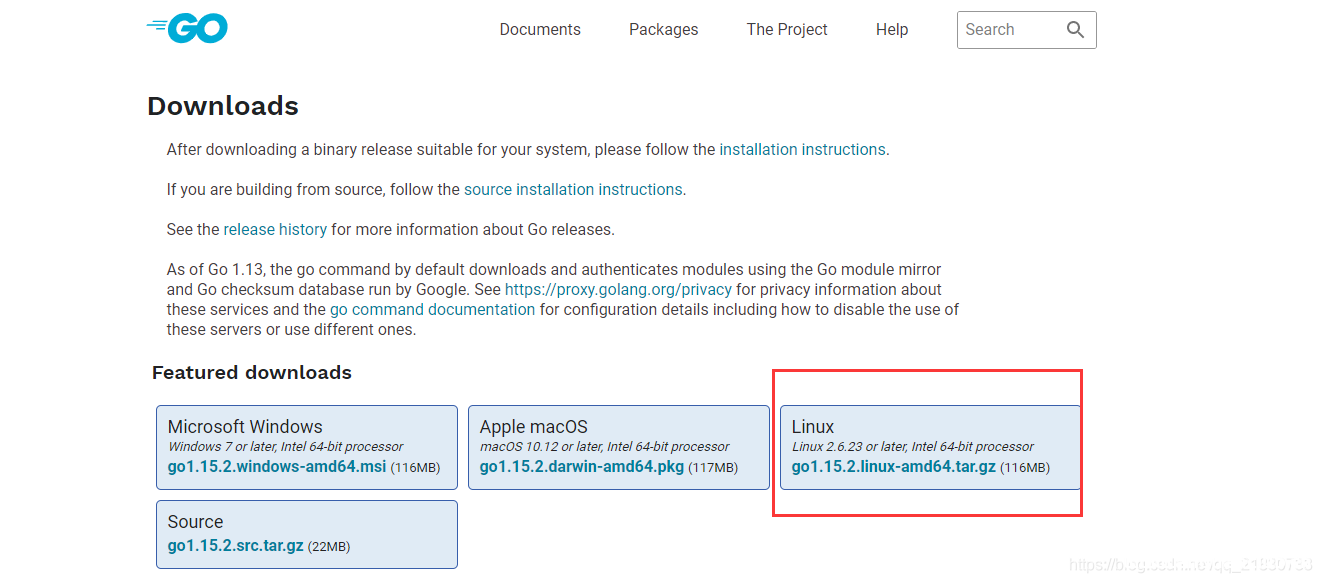Open the Documents menu item

[540, 30]
